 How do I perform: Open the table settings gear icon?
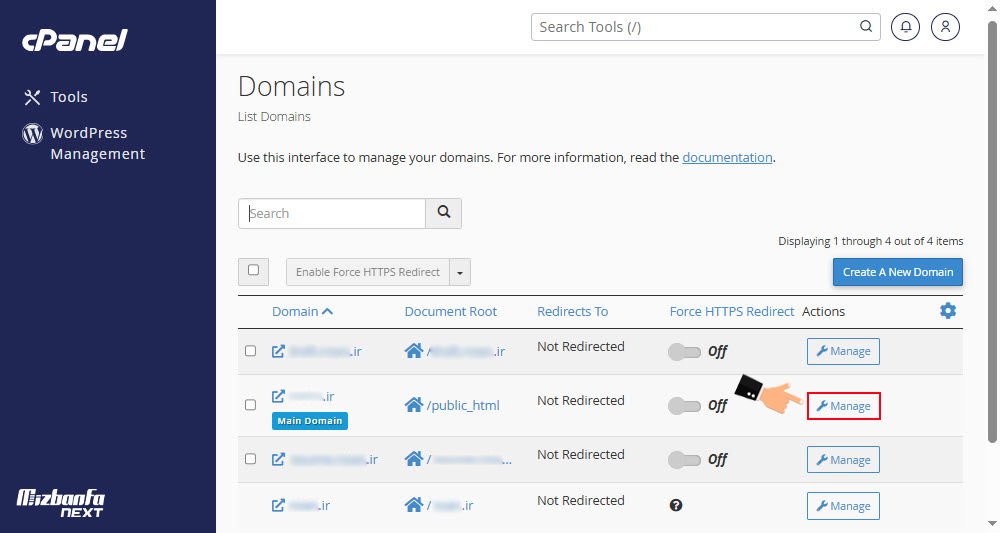tap(948, 311)
